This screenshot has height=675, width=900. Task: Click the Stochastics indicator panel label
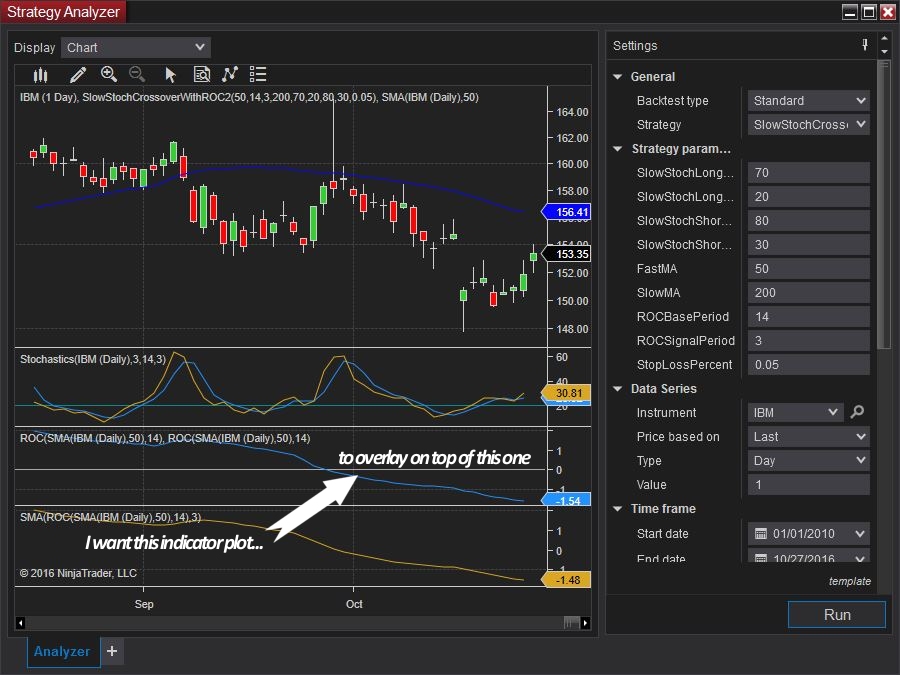(93, 359)
